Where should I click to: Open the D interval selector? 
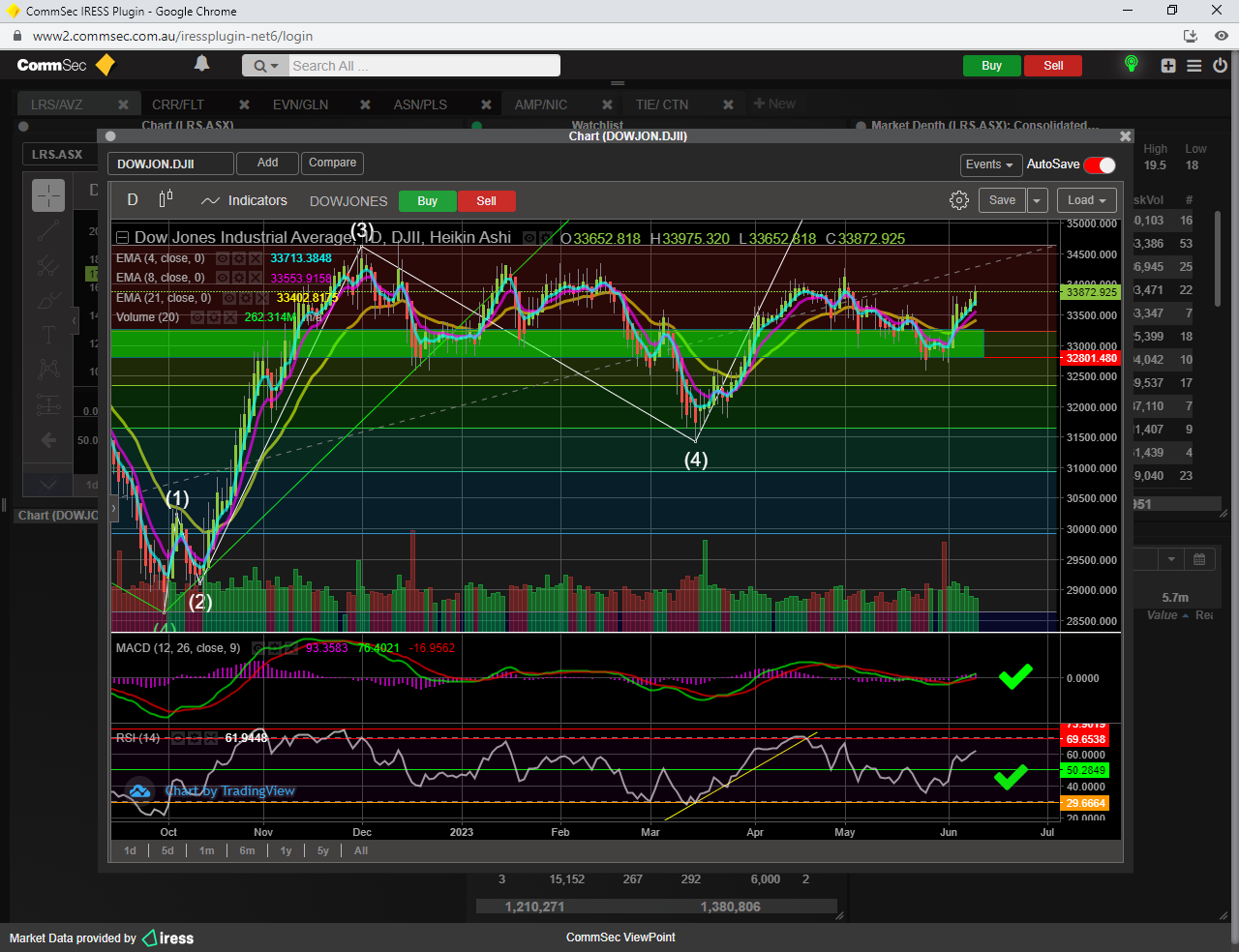click(133, 199)
